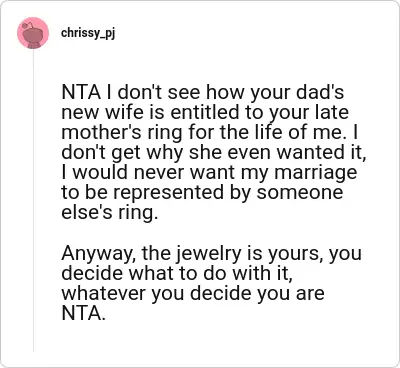Click the word "entitled" in the comment
The image size is (400, 368).
206,112
